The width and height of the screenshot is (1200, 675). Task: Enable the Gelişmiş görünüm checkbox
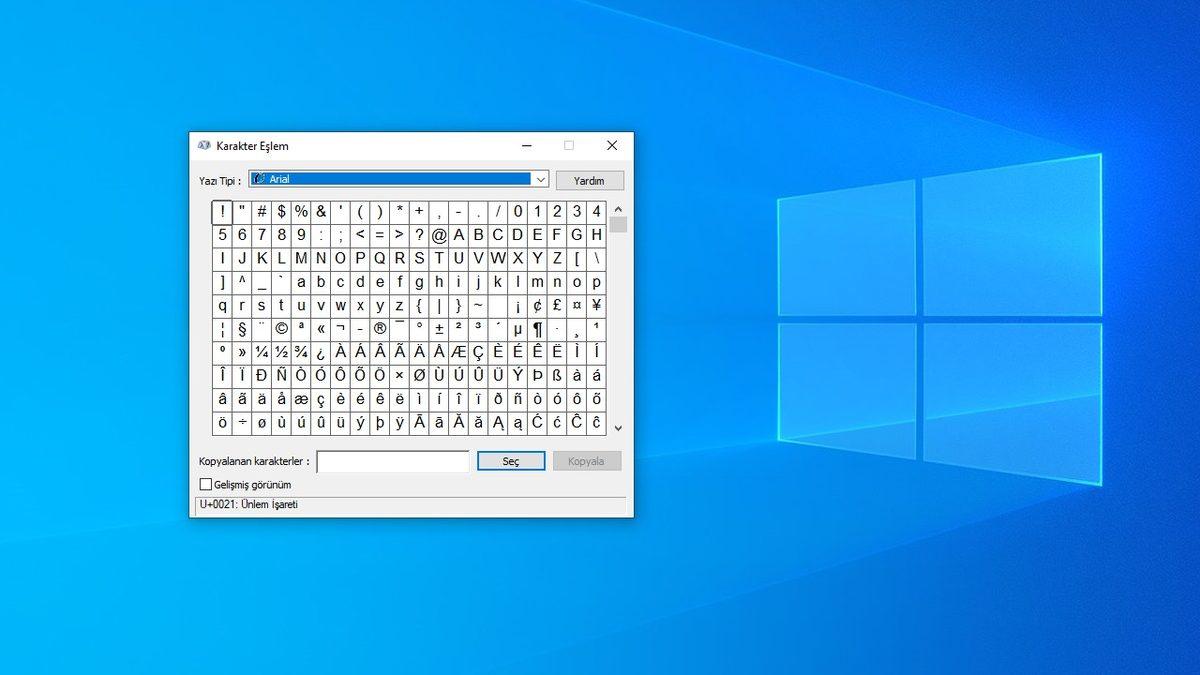(x=206, y=484)
